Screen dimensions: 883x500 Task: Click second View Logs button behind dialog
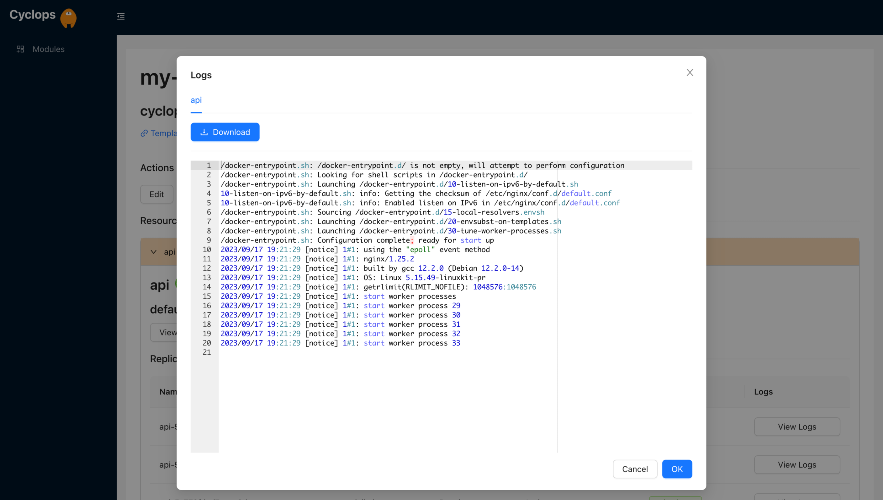click(797, 465)
